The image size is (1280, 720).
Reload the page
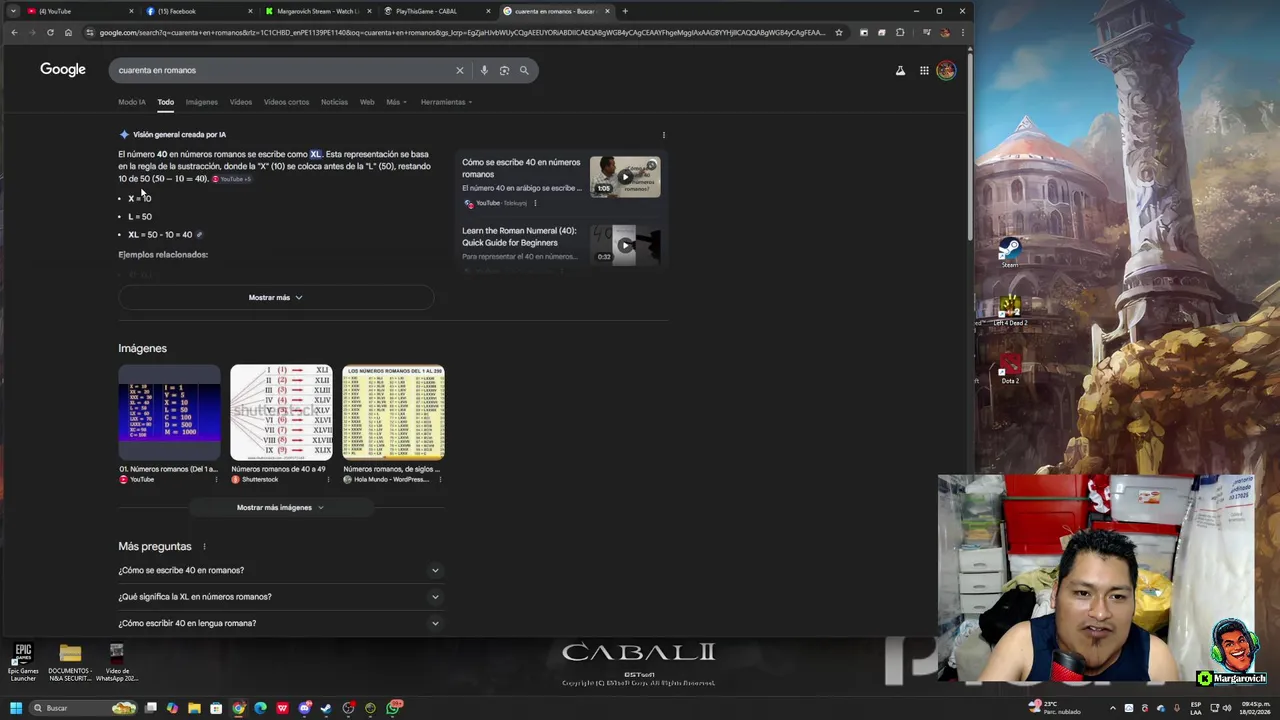tap(50, 32)
